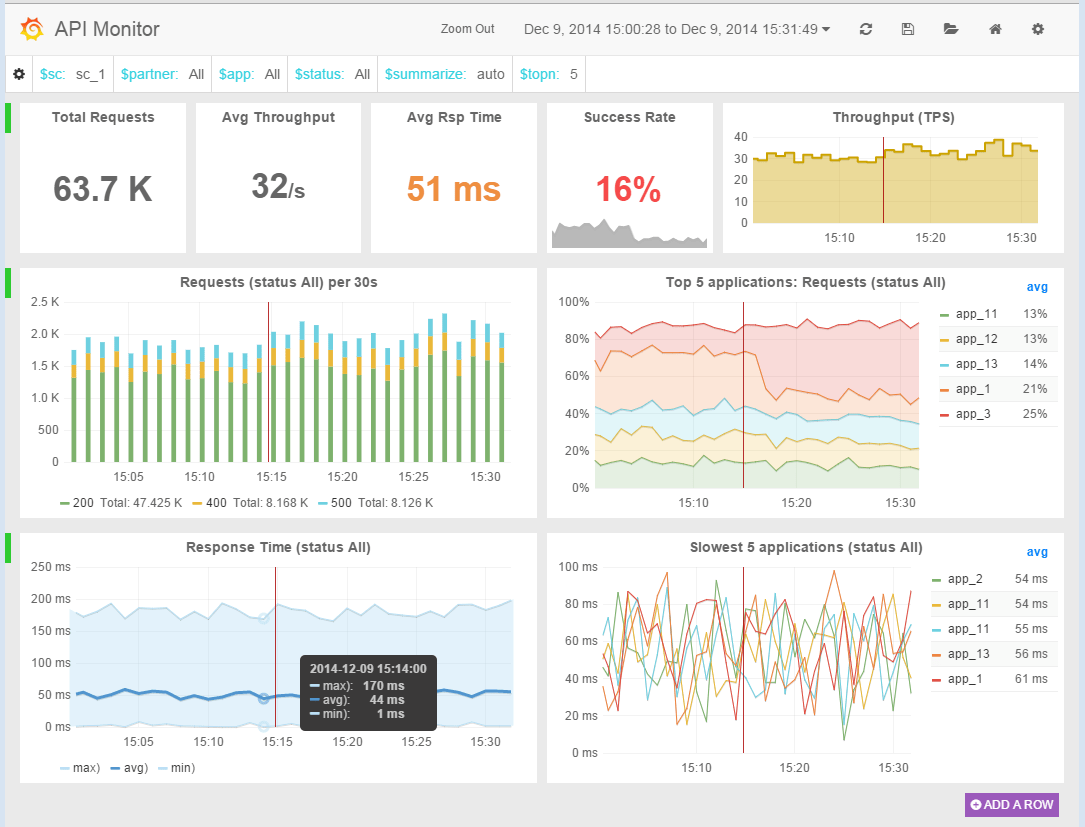
Task: Click the API Monitor sun logo
Action: [x=32, y=29]
